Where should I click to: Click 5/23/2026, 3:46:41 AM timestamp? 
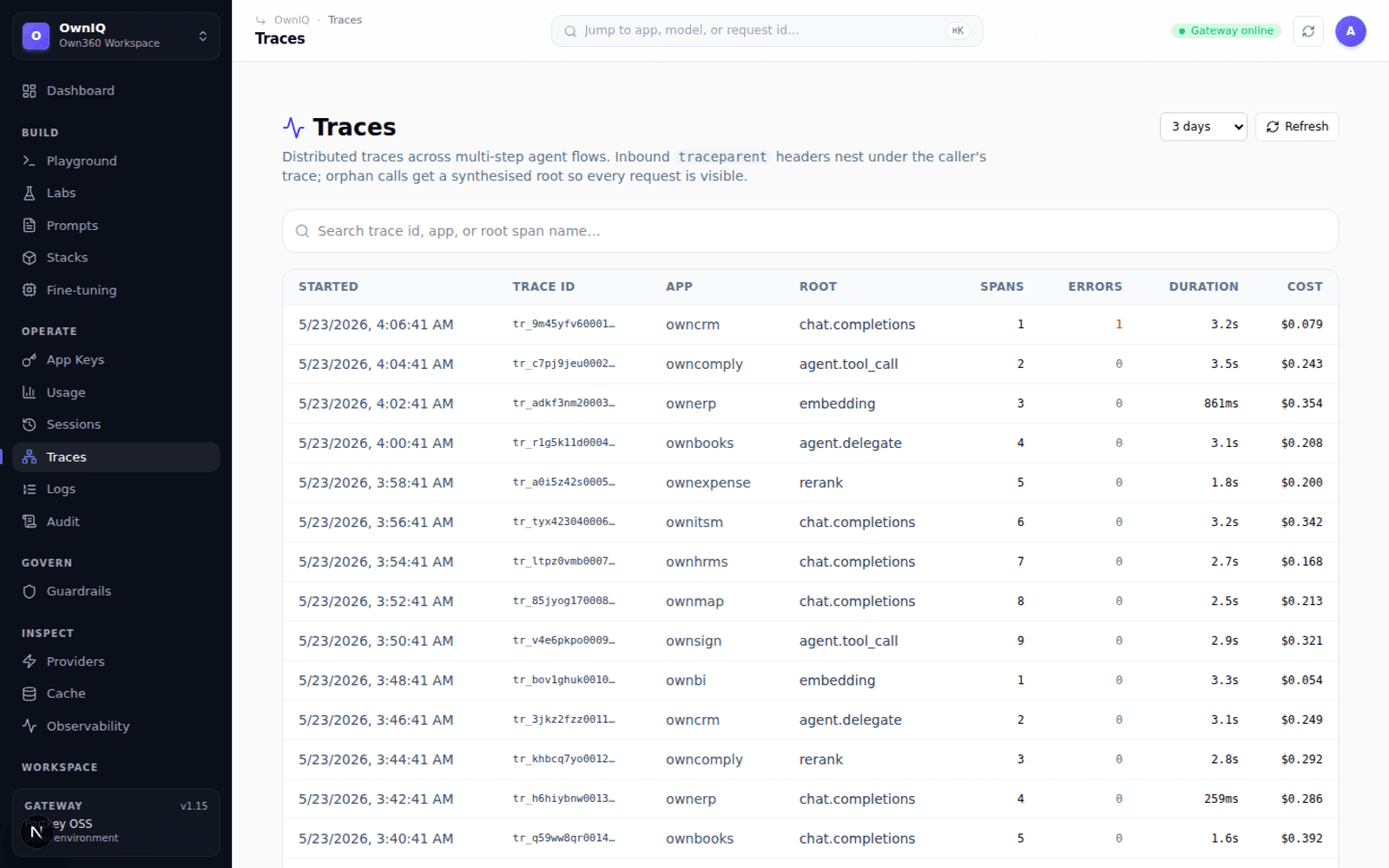coord(376,720)
